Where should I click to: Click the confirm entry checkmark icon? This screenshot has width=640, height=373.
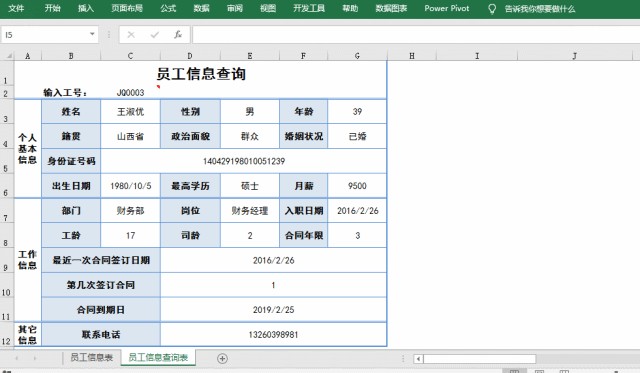point(155,35)
